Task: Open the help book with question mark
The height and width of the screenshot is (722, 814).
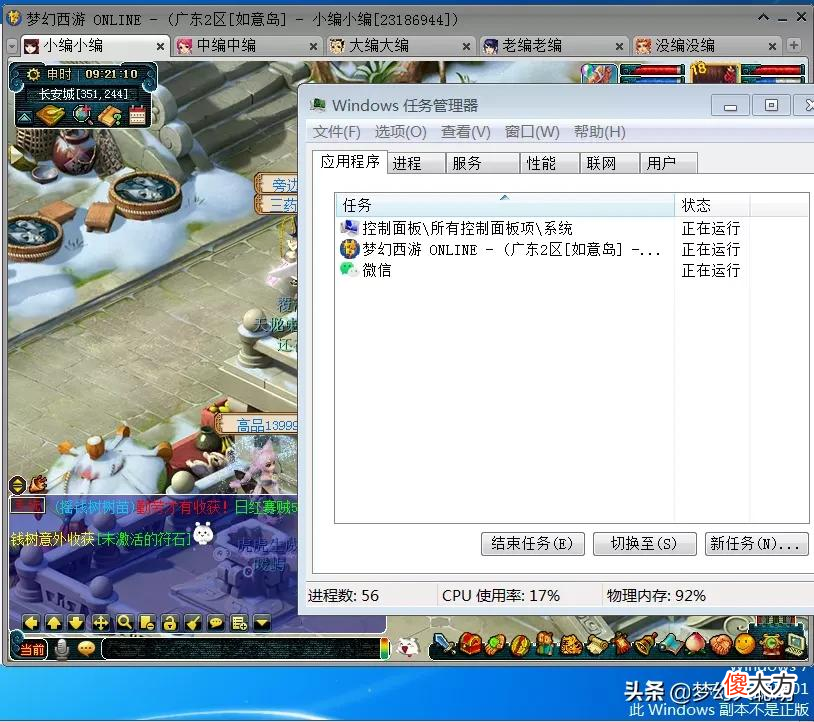Action: [x=110, y=115]
